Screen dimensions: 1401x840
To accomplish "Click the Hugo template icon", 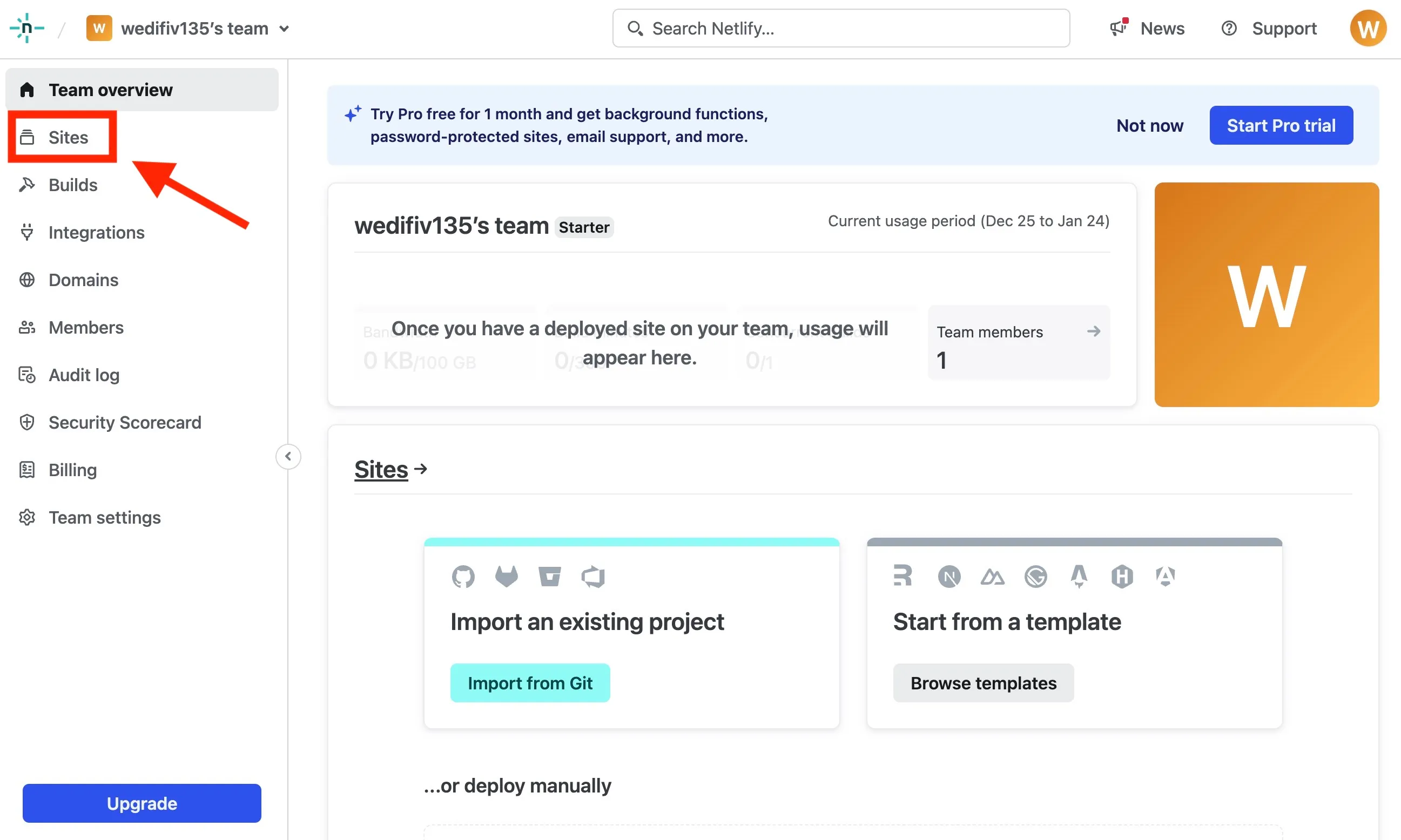I will click(x=1122, y=576).
